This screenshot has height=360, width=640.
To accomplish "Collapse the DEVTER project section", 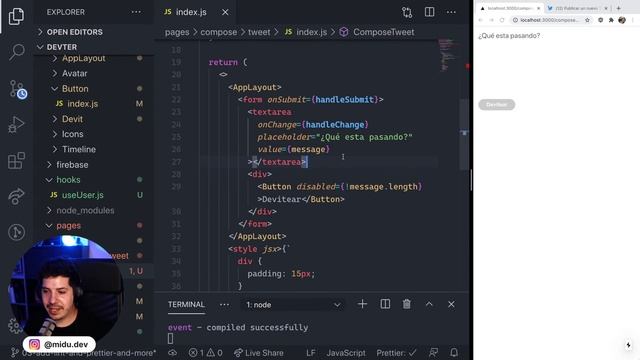I will point(62,47).
